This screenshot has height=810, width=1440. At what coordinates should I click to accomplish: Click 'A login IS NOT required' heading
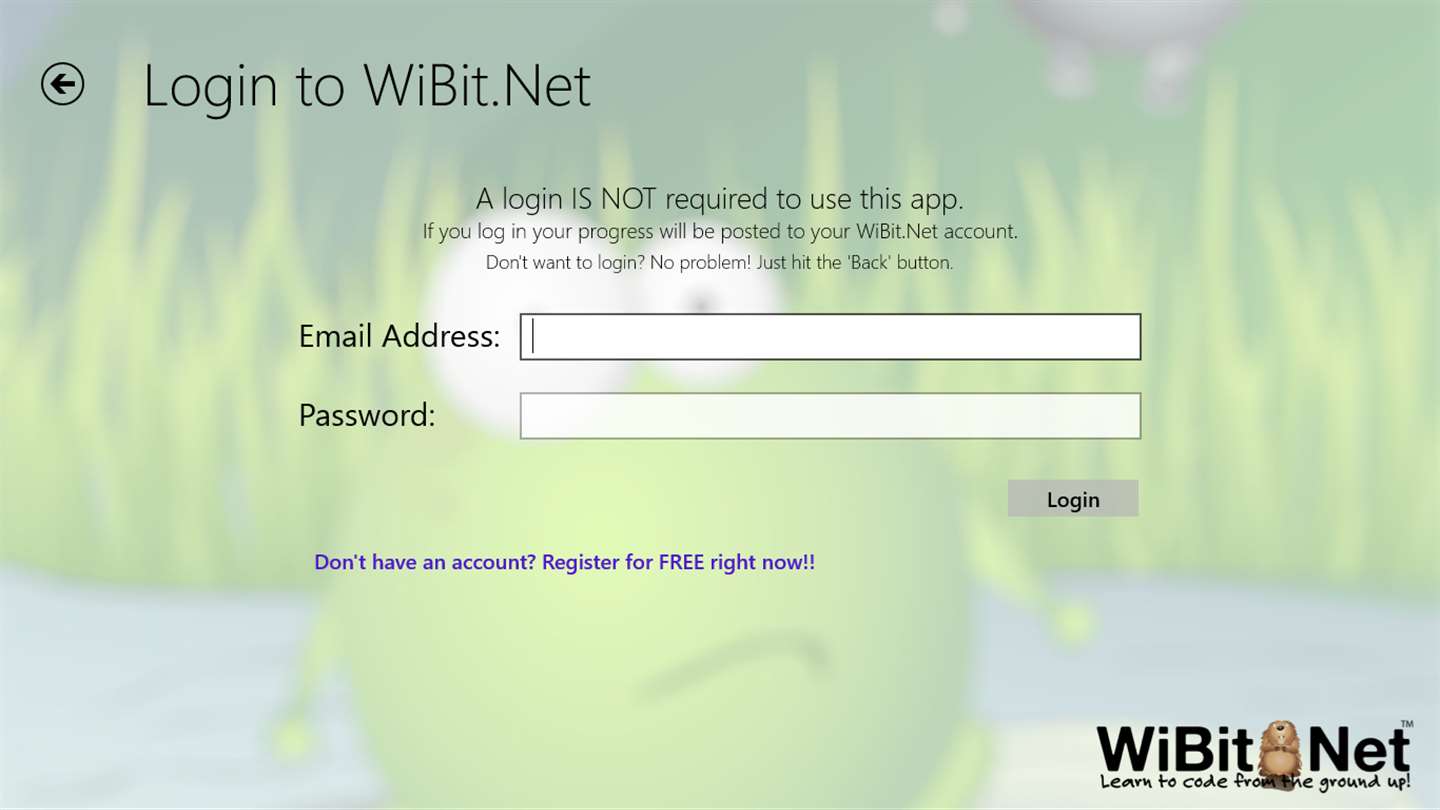[x=720, y=199]
